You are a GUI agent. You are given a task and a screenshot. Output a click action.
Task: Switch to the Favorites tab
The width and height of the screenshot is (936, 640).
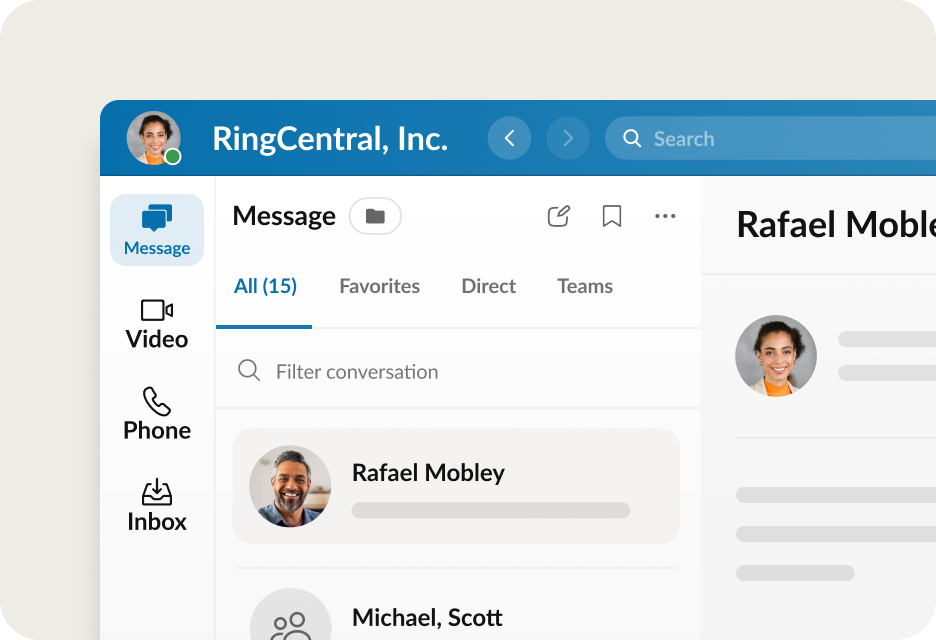(379, 286)
